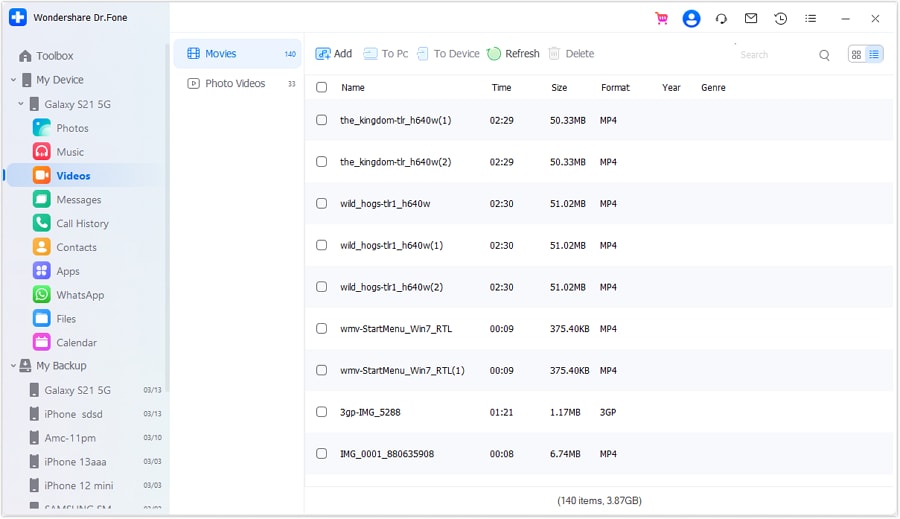Open the menu list icon in title bar

(810, 19)
